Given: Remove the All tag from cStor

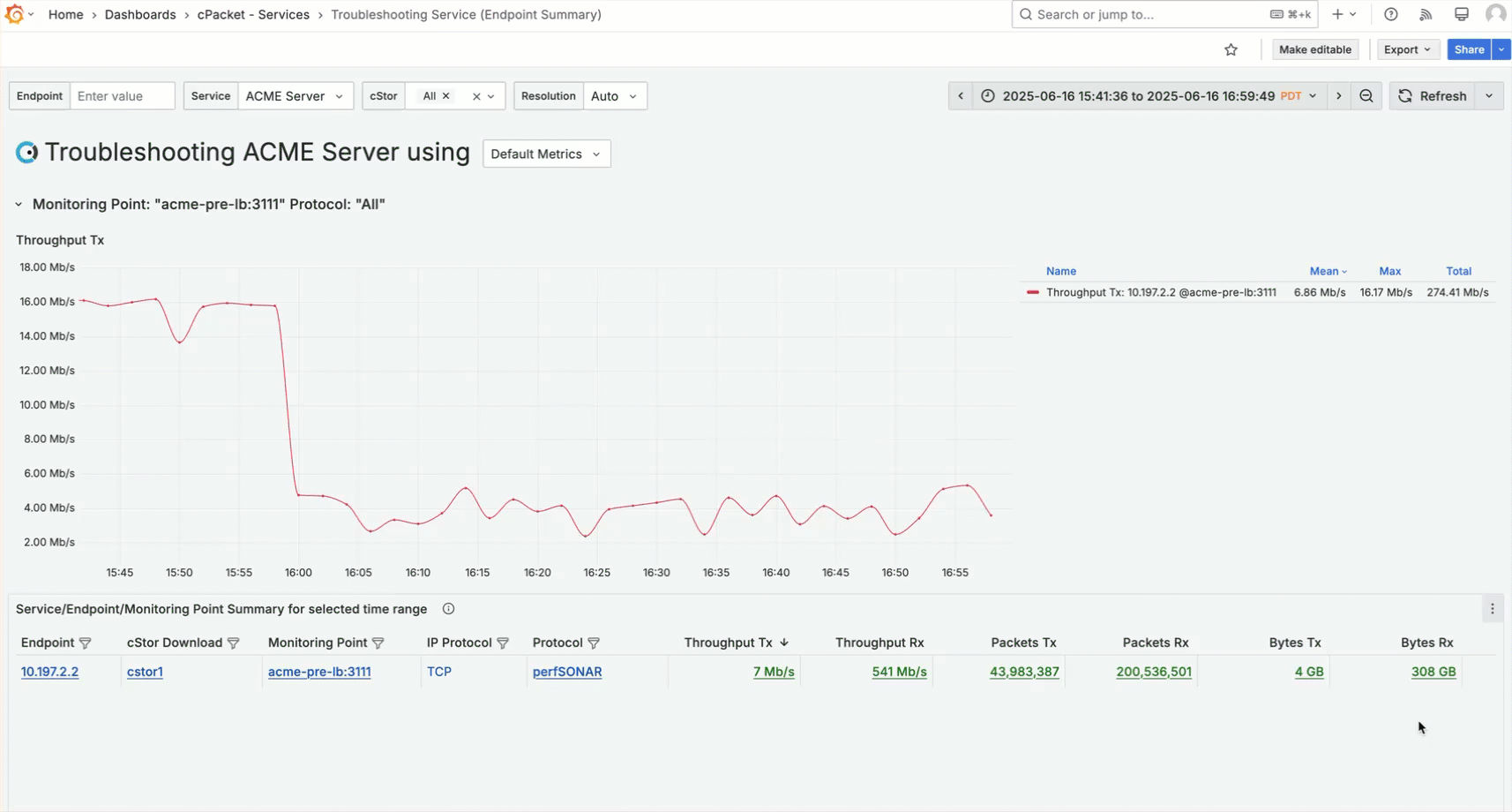Looking at the screenshot, I should coord(446,96).
